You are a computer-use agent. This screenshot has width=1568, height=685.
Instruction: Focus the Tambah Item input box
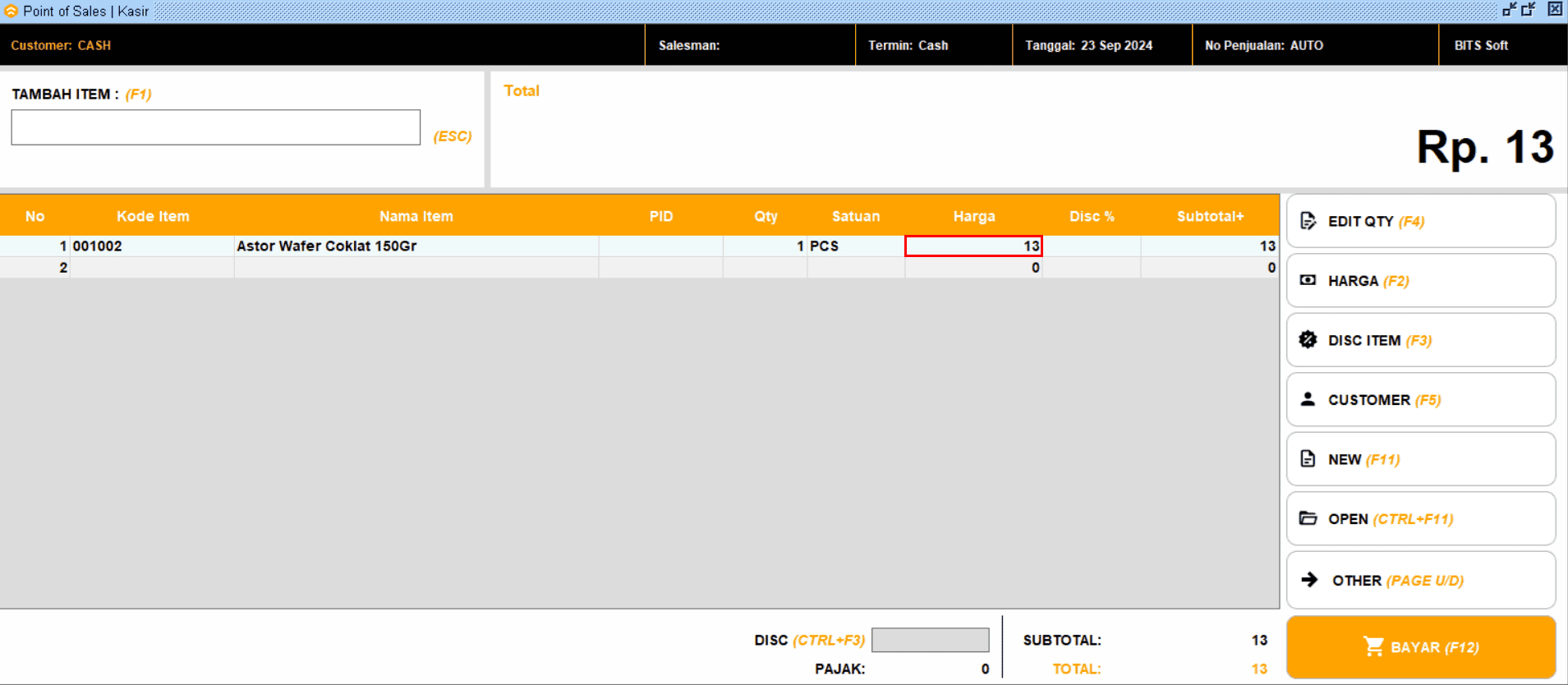pos(215,127)
